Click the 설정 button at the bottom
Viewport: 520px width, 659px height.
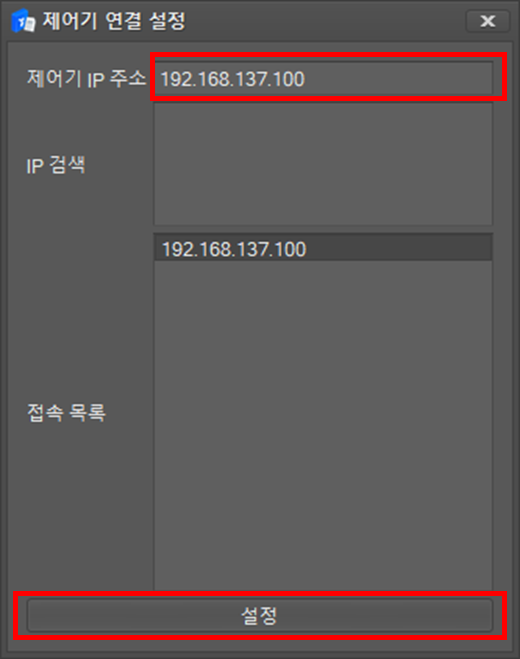point(260,615)
